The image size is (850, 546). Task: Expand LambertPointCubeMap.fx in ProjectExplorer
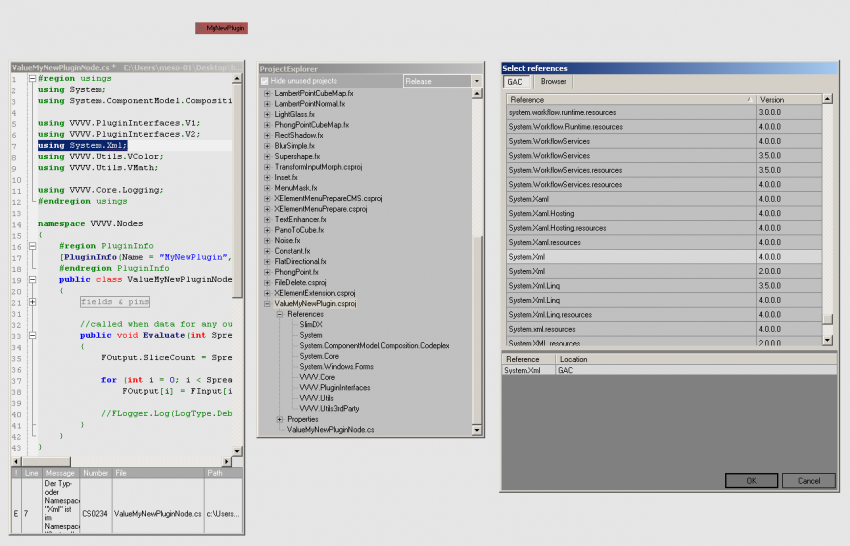coord(267,93)
